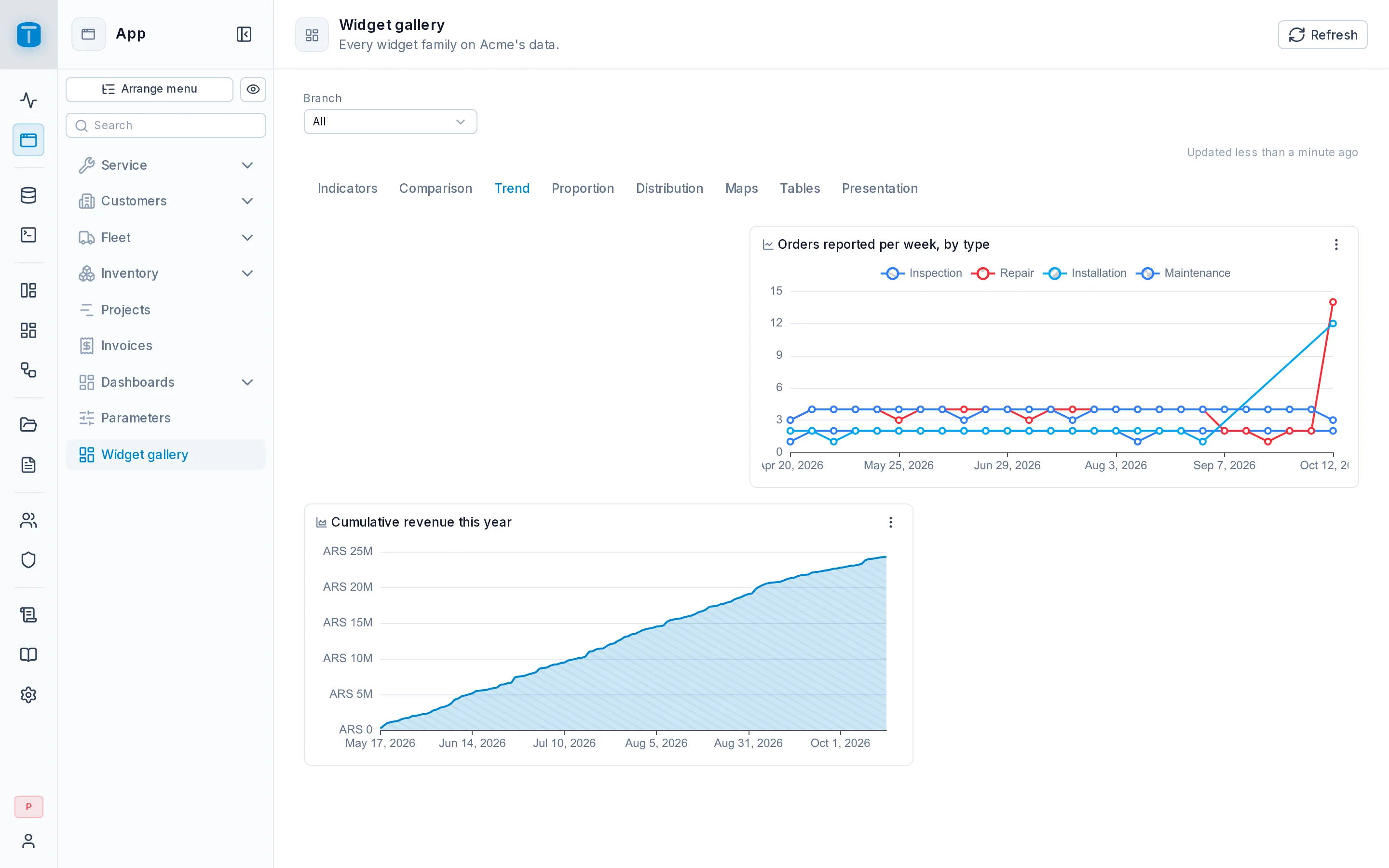
Task: Open the layout panels icon in rail
Action: 29,290
